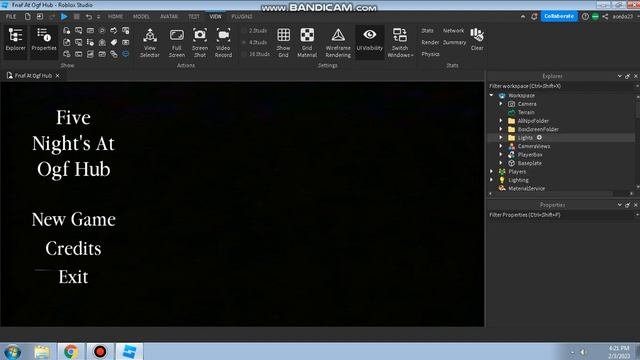Click the New file icon beside FILE
Image resolution: width=640 pixels, height=360 pixels.
(27, 17)
